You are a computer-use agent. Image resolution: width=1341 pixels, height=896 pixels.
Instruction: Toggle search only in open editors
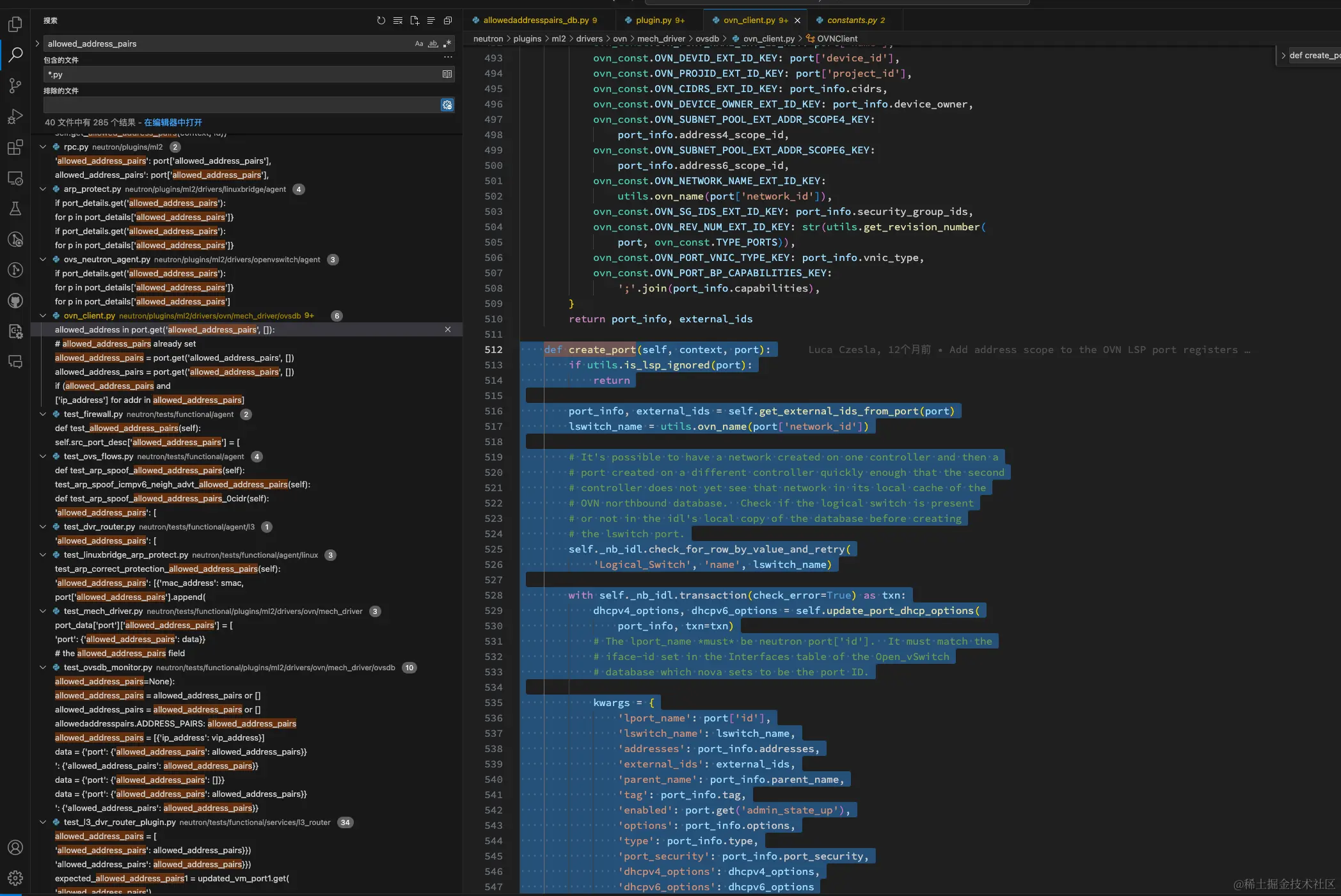[447, 74]
